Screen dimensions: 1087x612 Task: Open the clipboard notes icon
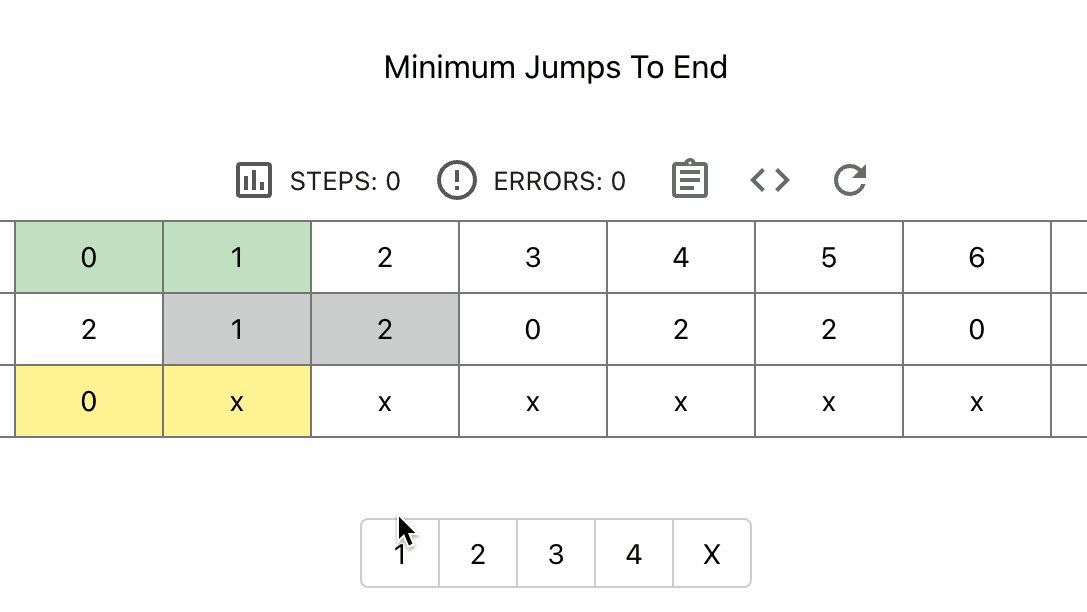pos(689,180)
